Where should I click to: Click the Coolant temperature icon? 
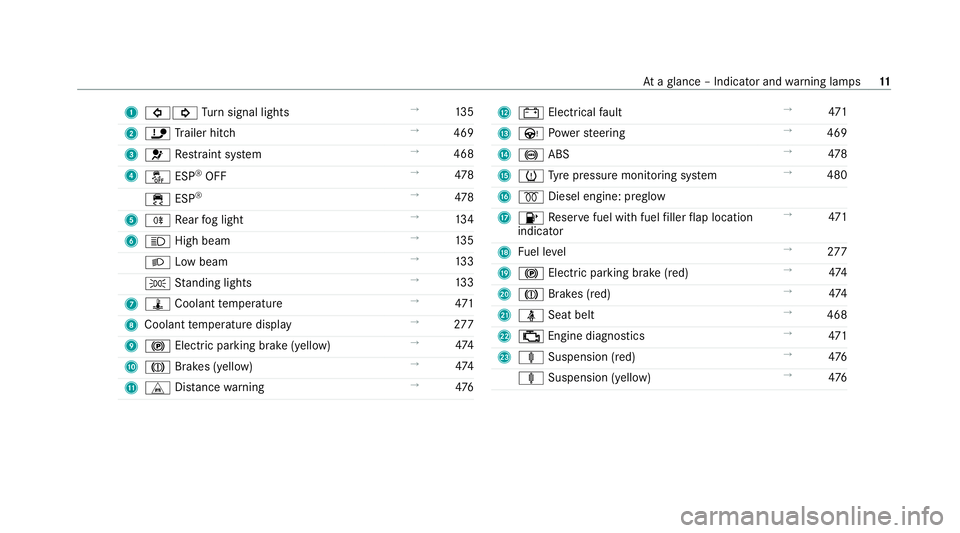point(157,304)
